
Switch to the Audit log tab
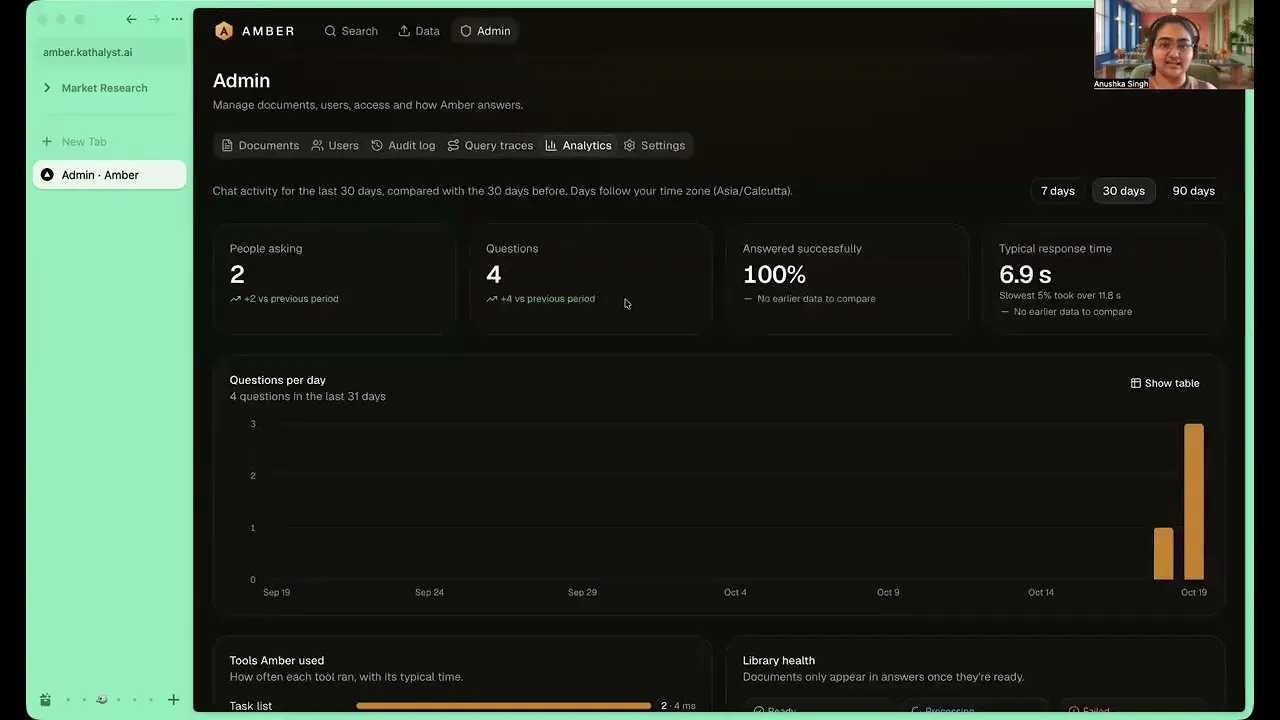403,145
